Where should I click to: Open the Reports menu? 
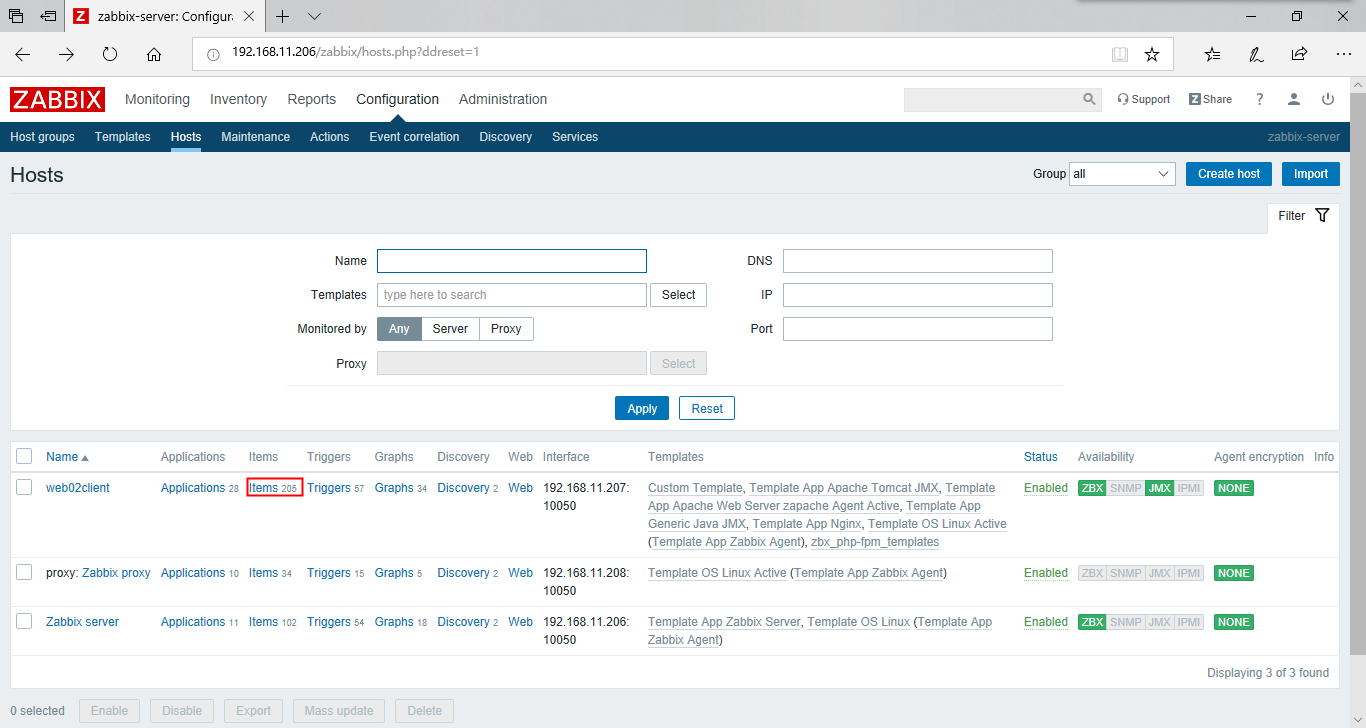(x=311, y=99)
